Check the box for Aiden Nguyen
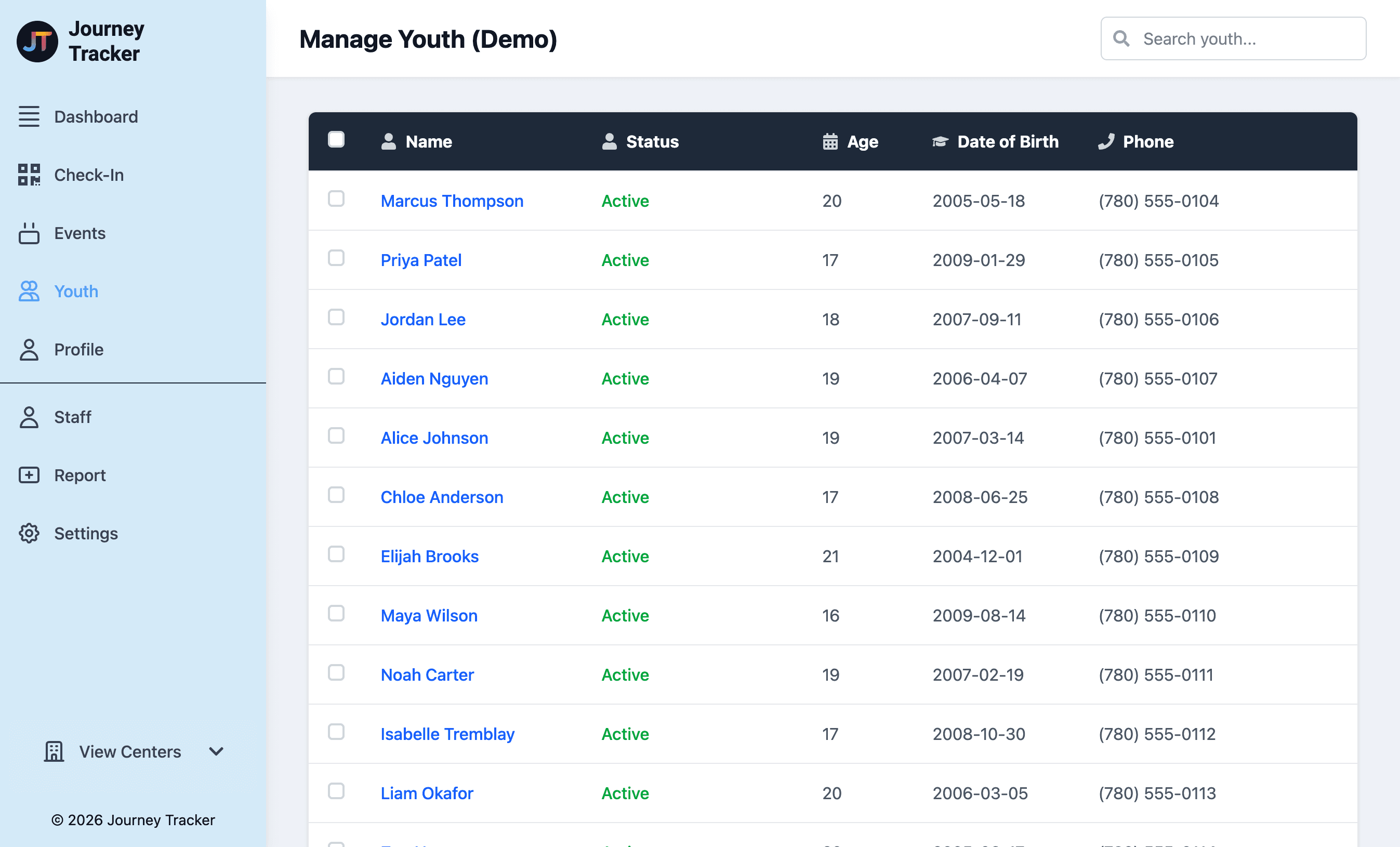The width and height of the screenshot is (1400, 847). (336, 376)
